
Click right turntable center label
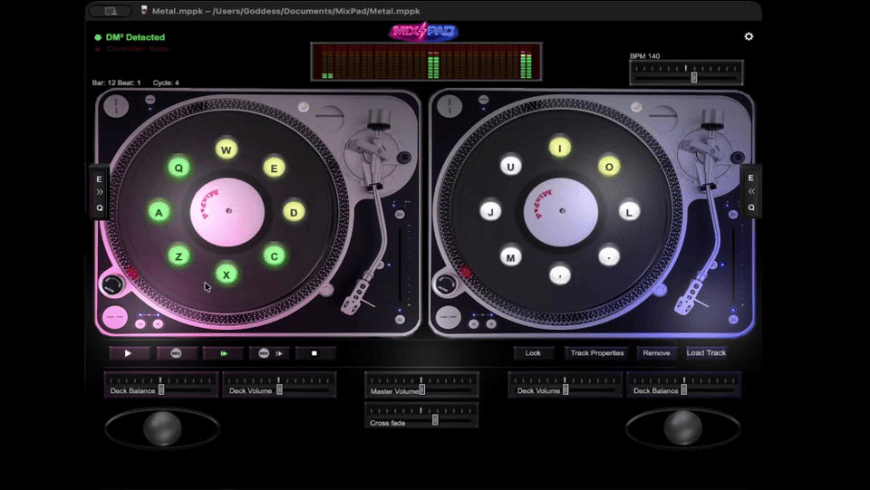561,211
